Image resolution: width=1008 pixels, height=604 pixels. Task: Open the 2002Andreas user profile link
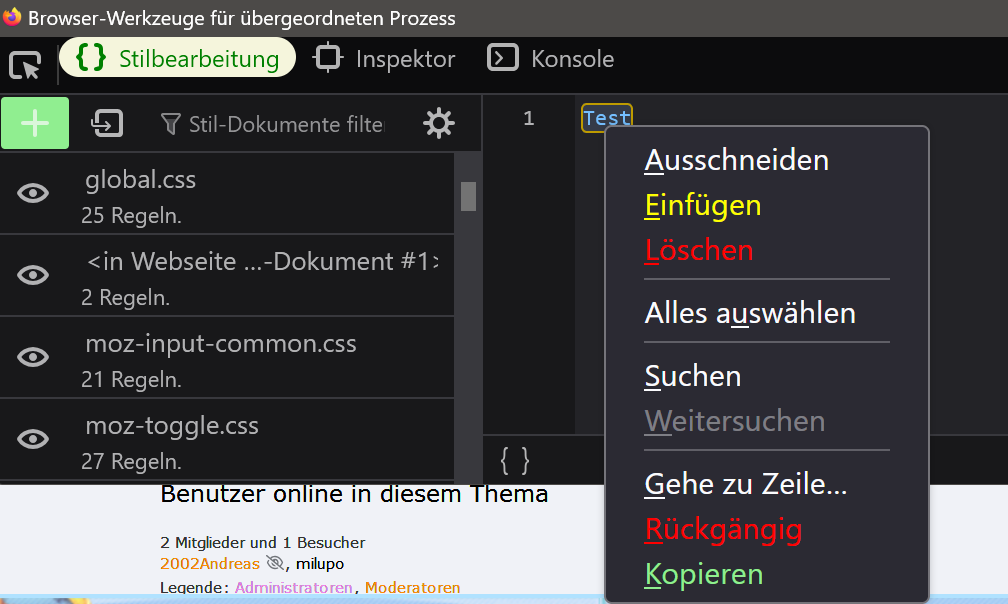click(210, 564)
